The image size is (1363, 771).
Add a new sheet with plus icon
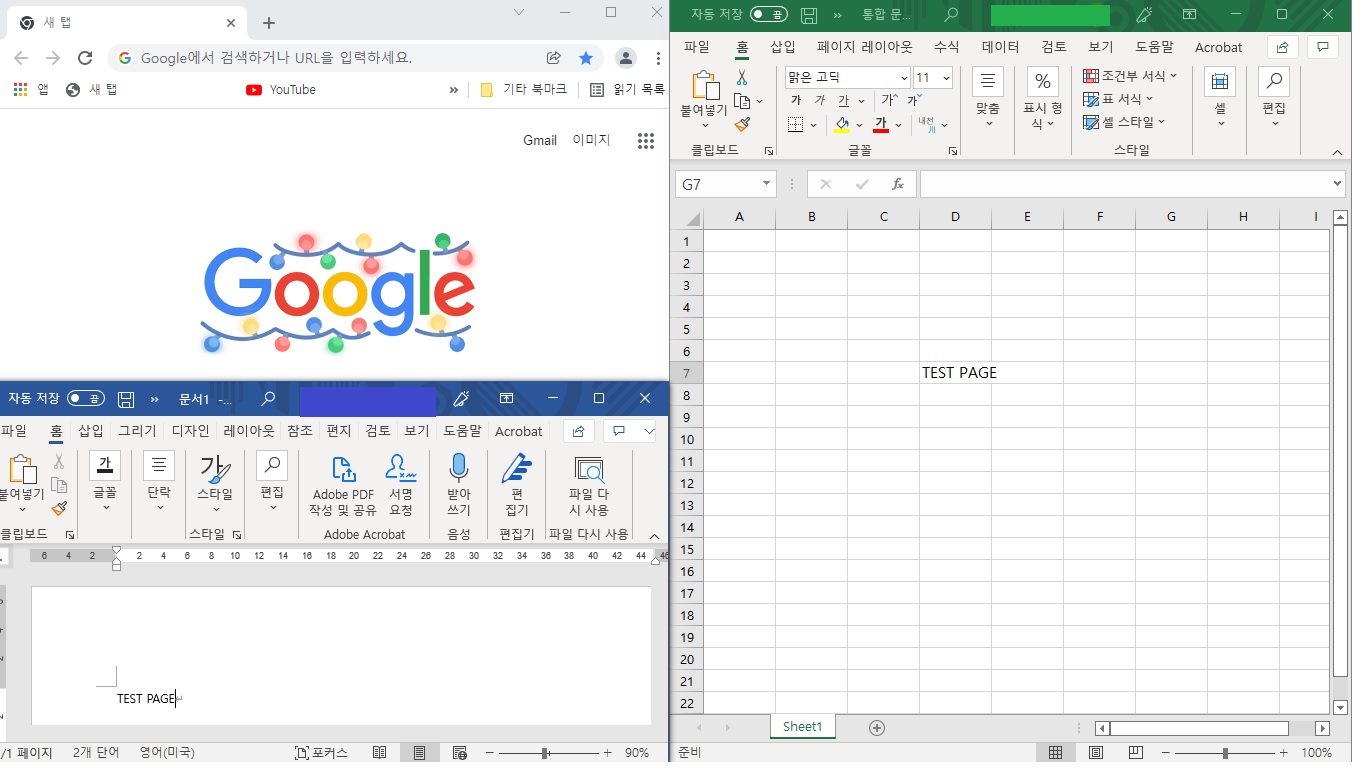tap(877, 728)
